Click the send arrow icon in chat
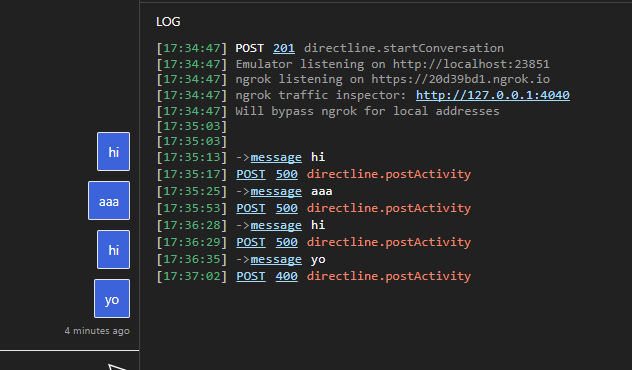 coord(118,366)
